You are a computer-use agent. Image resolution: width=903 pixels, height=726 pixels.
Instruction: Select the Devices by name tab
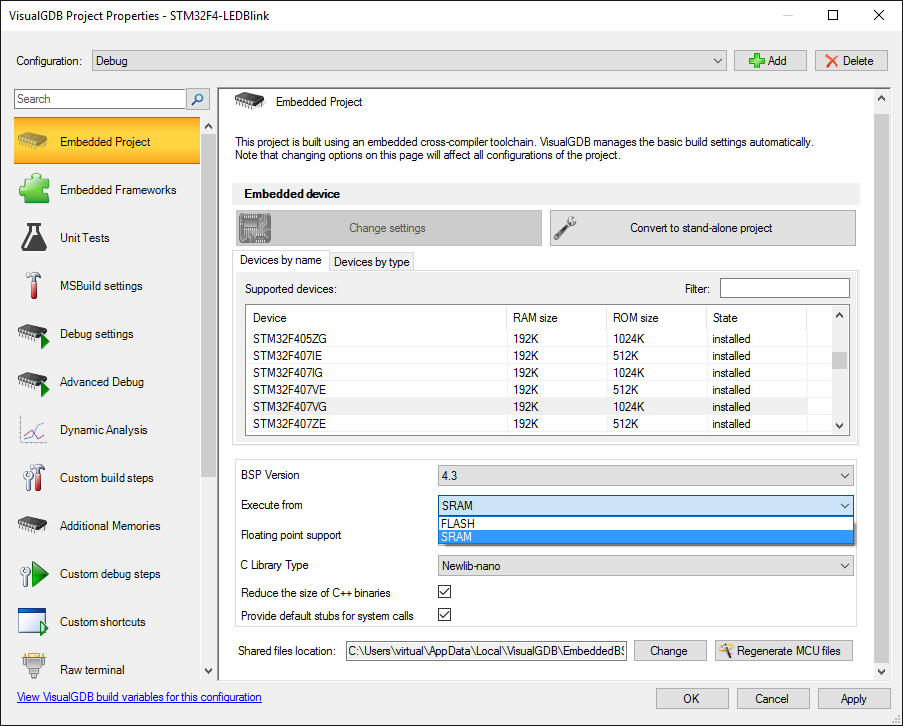281,260
